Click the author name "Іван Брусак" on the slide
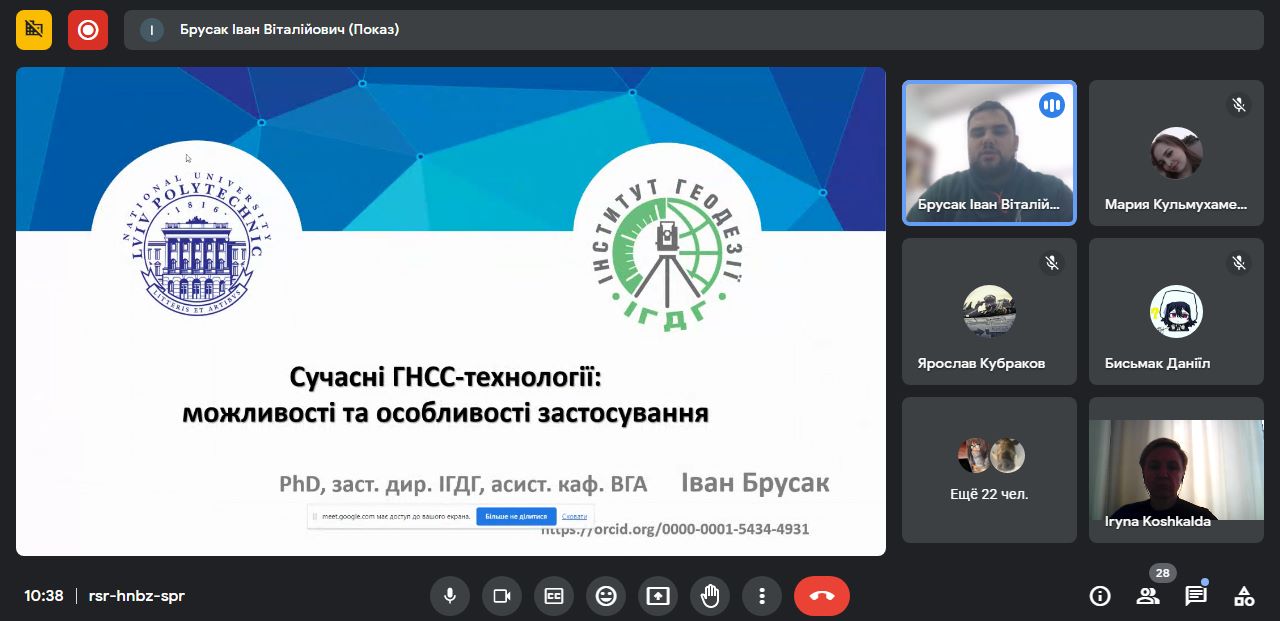1280x621 pixels. [x=755, y=483]
